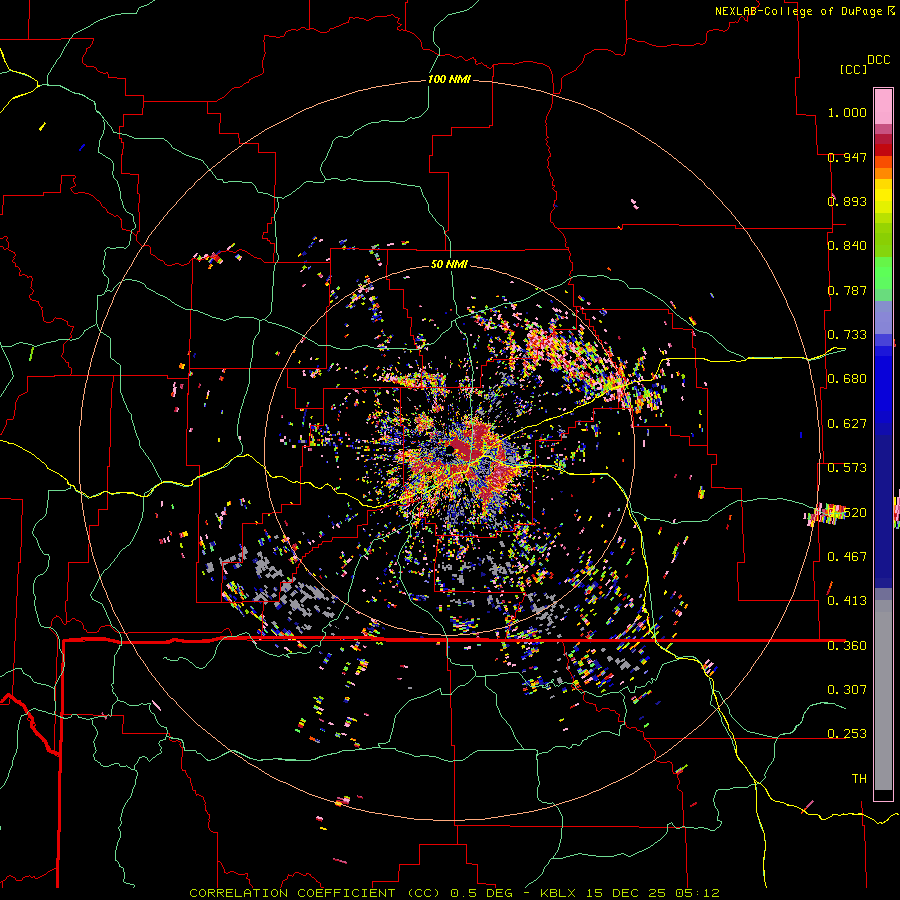This screenshot has height=900, width=900.
Task: Click the 50 NMI range ring label
Action: 449,264
